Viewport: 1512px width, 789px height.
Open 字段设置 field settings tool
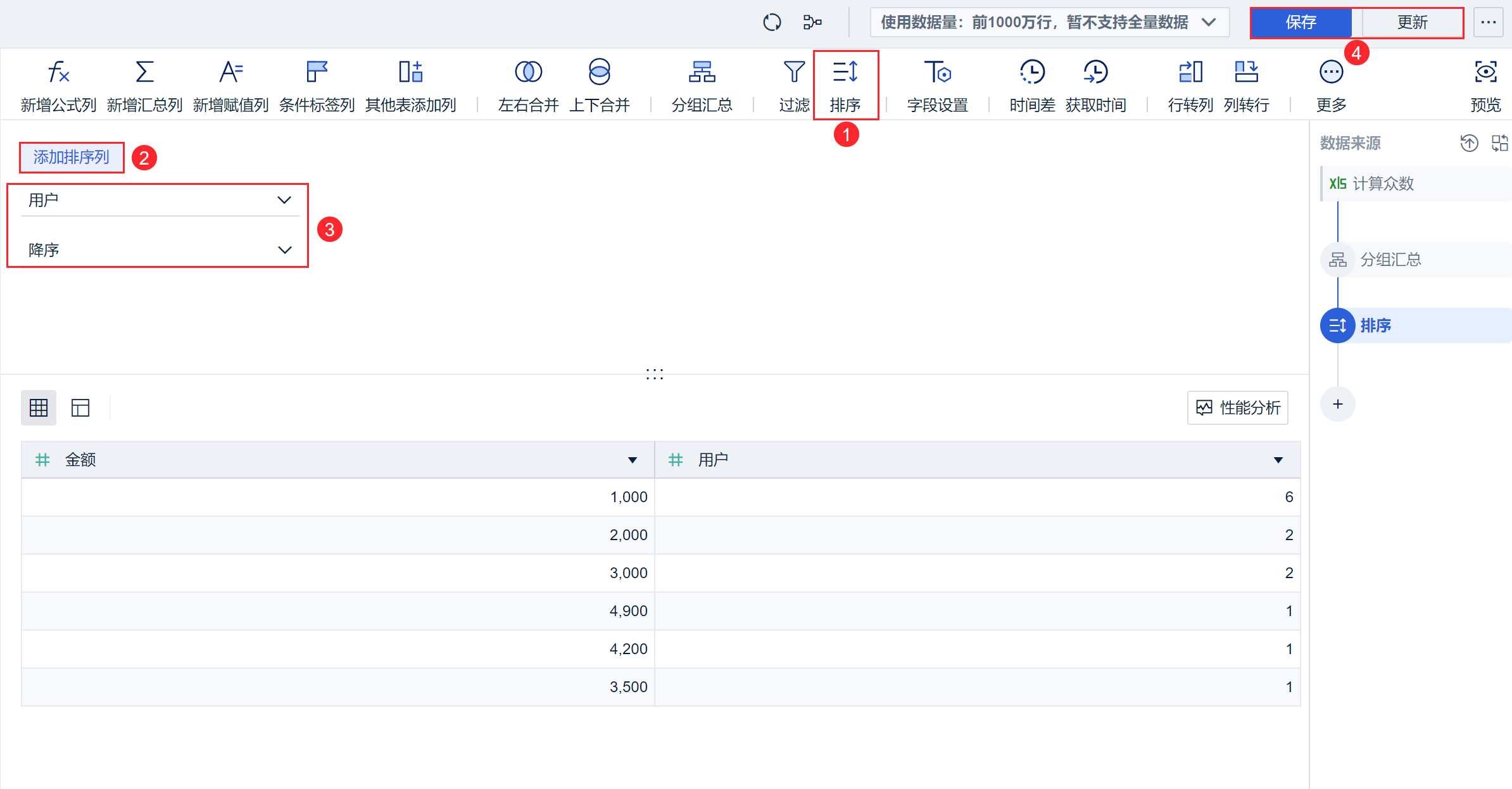click(937, 72)
